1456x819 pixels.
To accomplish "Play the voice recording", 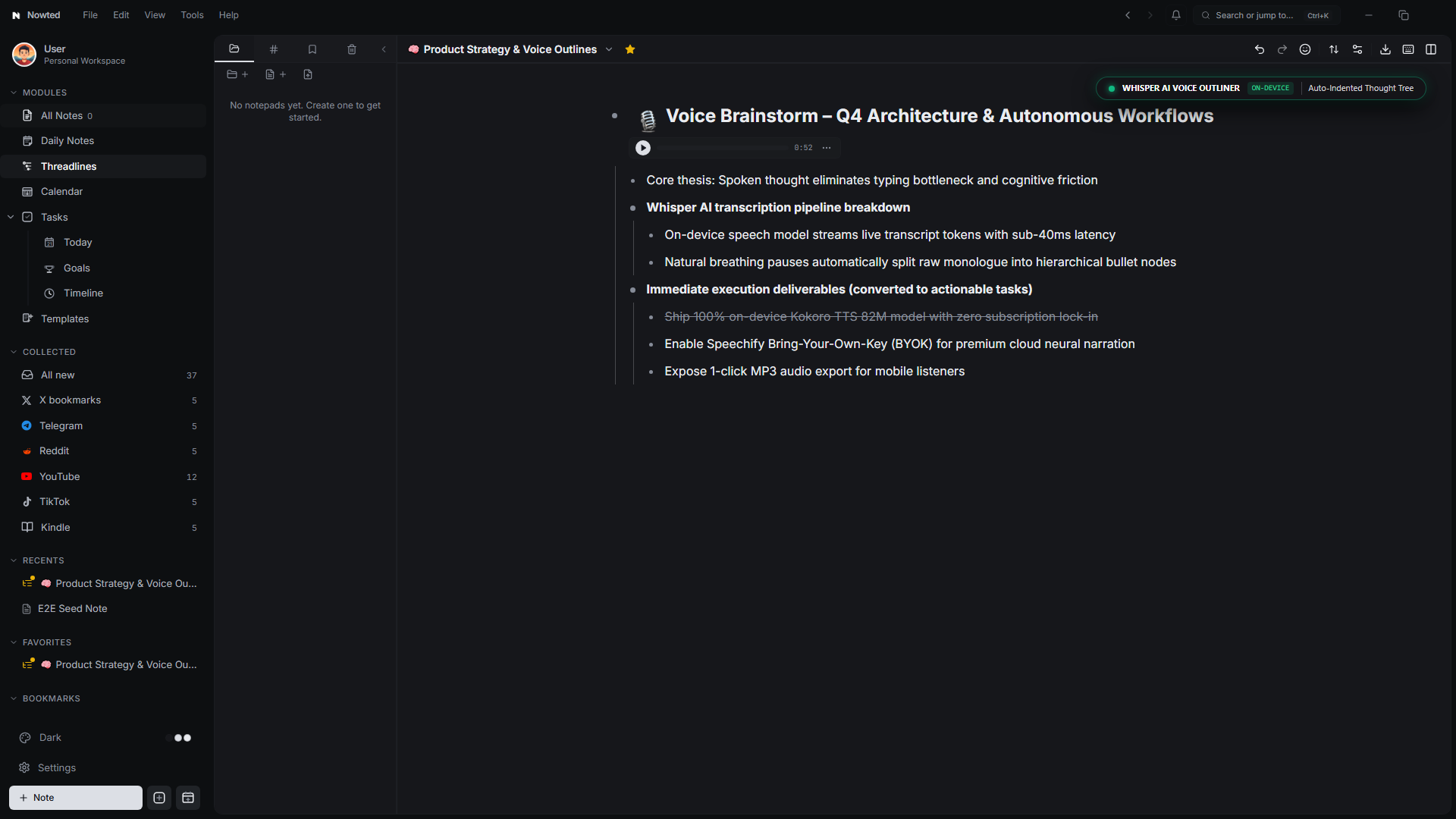I will click(643, 148).
